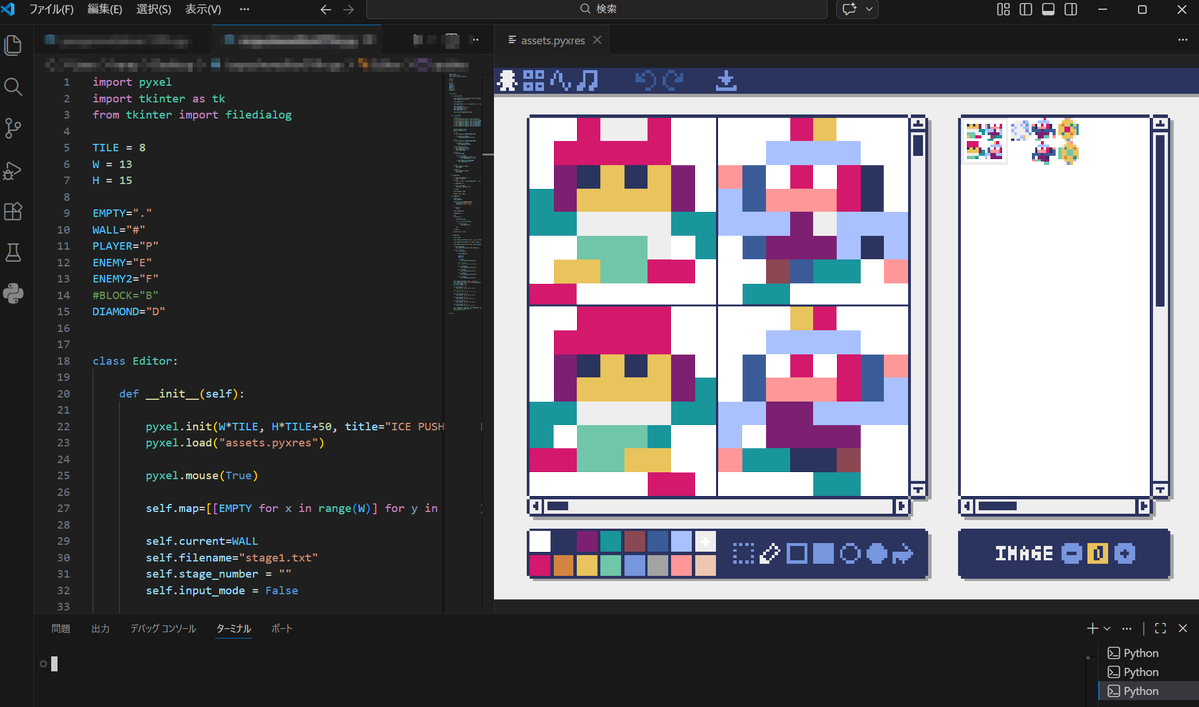Switch to the Pyxel tilemap editor
1199x707 pixels.
click(534, 80)
